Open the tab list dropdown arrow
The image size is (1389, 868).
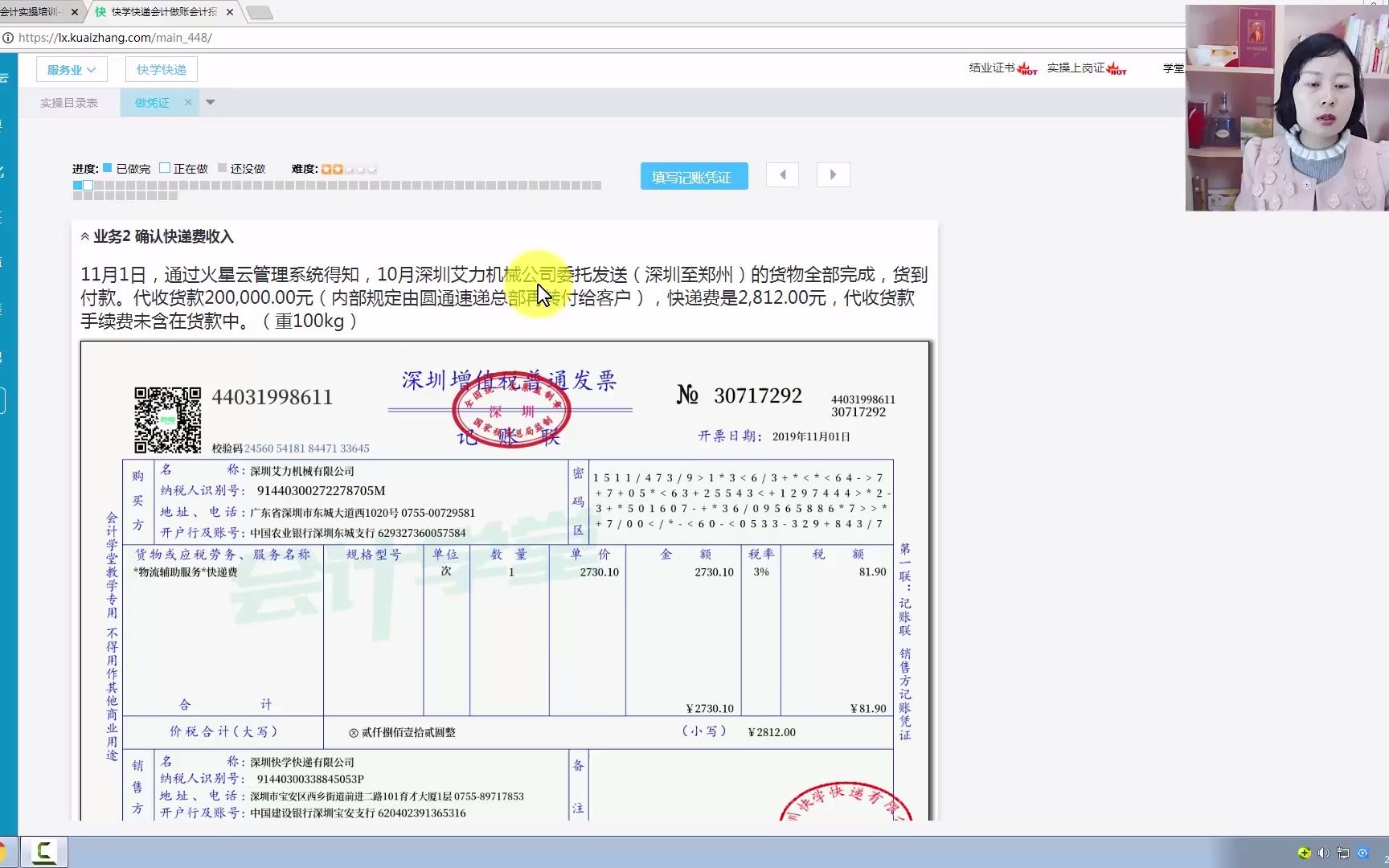pos(211,102)
